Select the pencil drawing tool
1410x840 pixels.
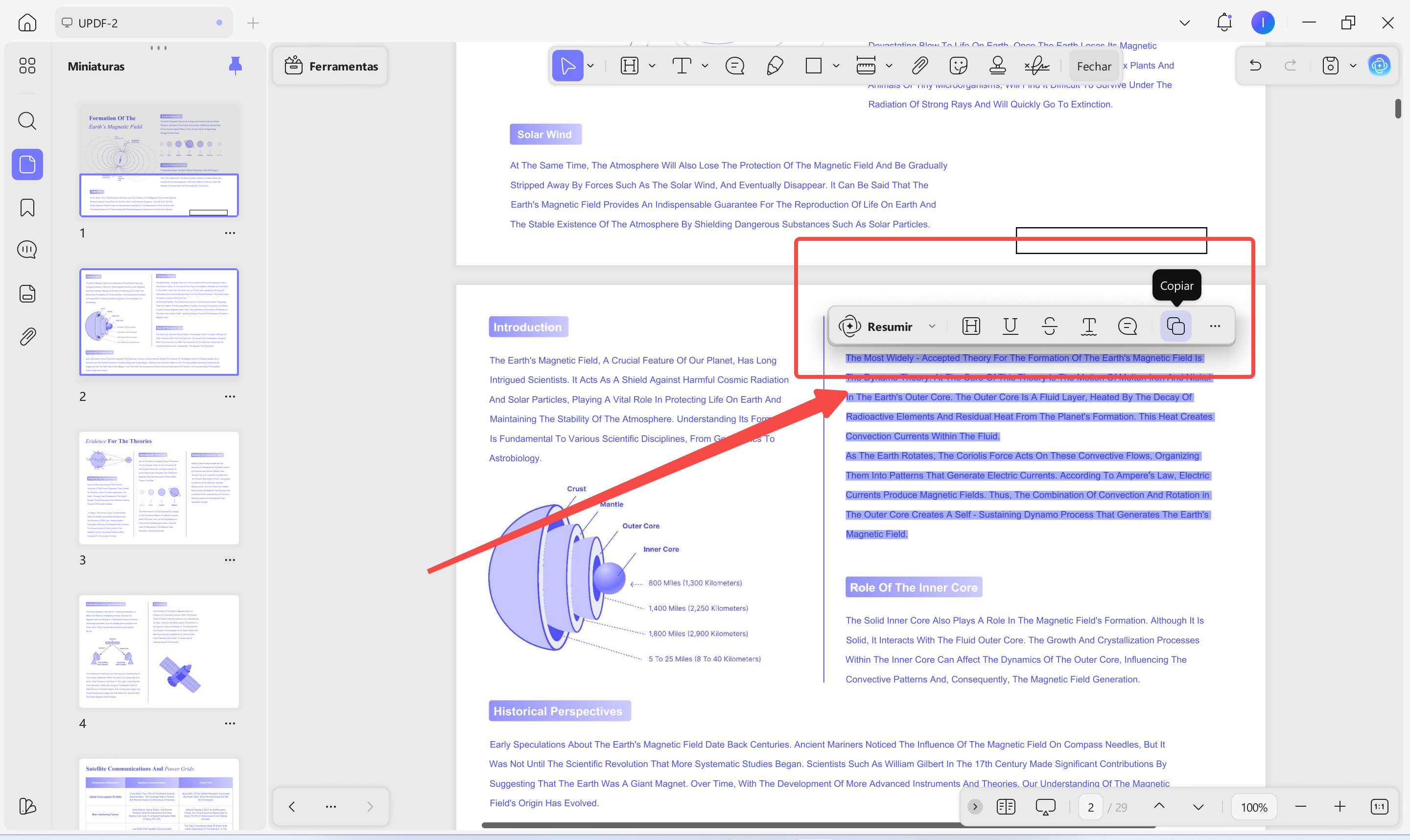[x=775, y=66]
